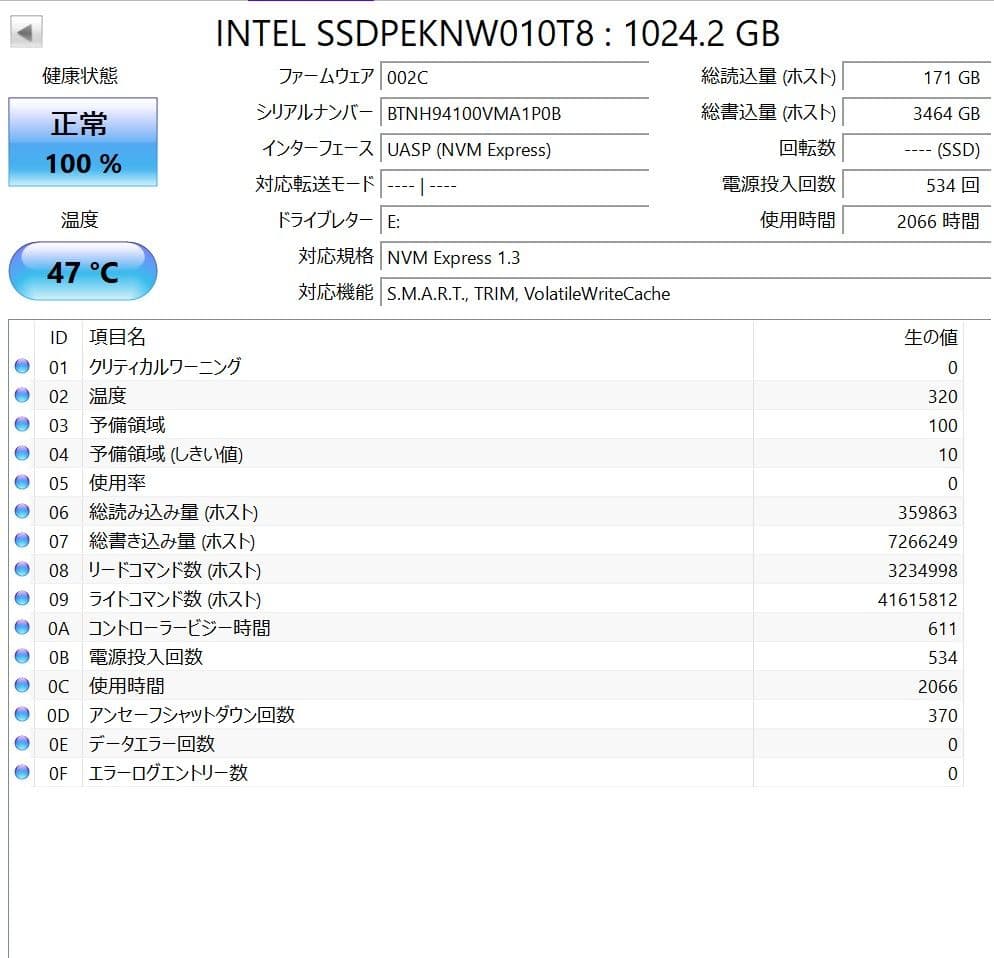Click the status icon beside データエラー回数
This screenshot has width=994, height=958.
pyautogui.click(x=21, y=744)
